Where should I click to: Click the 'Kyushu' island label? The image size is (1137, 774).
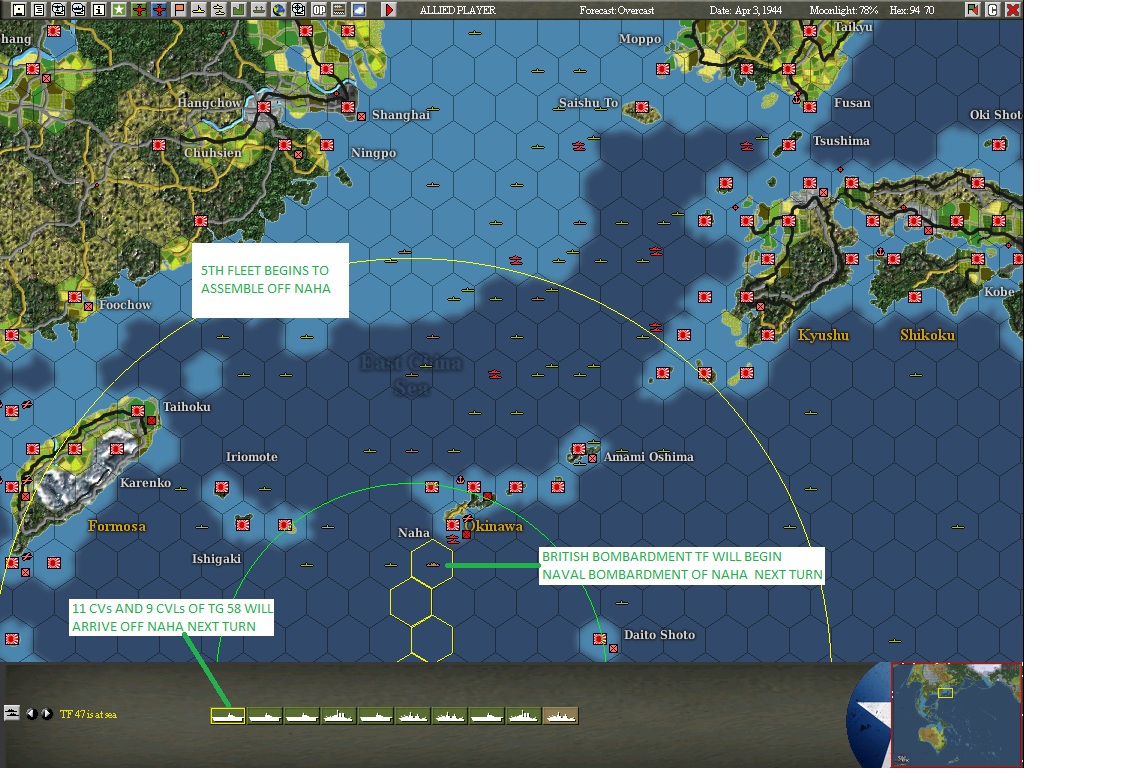[x=823, y=334]
